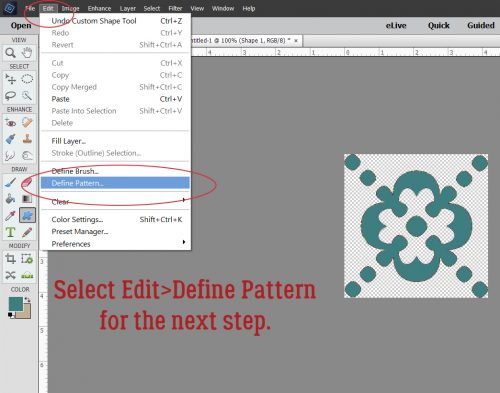
Task: Open the Enhance menu
Action: point(99,8)
